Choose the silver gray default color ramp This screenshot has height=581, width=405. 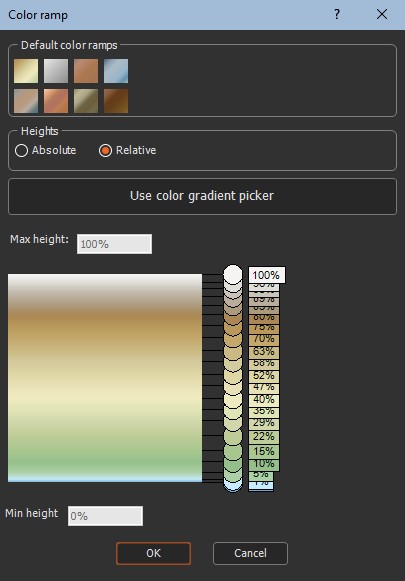pyautogui.click(x=56, y=71)
